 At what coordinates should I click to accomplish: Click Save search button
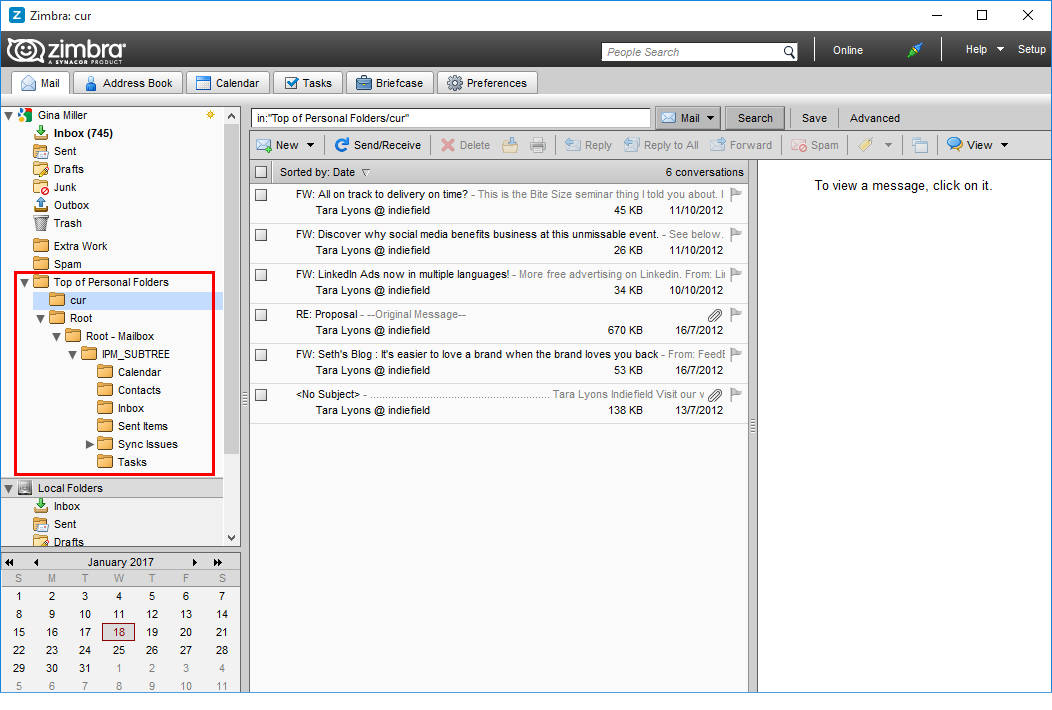814,118
